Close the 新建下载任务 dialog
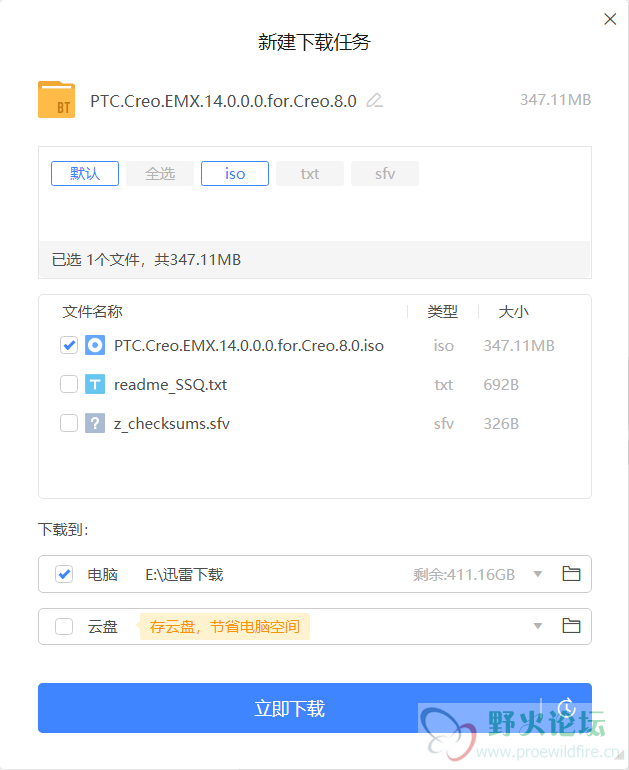Image resolution: width=629 pixels, height=770 pixels. tap(610, 19)
